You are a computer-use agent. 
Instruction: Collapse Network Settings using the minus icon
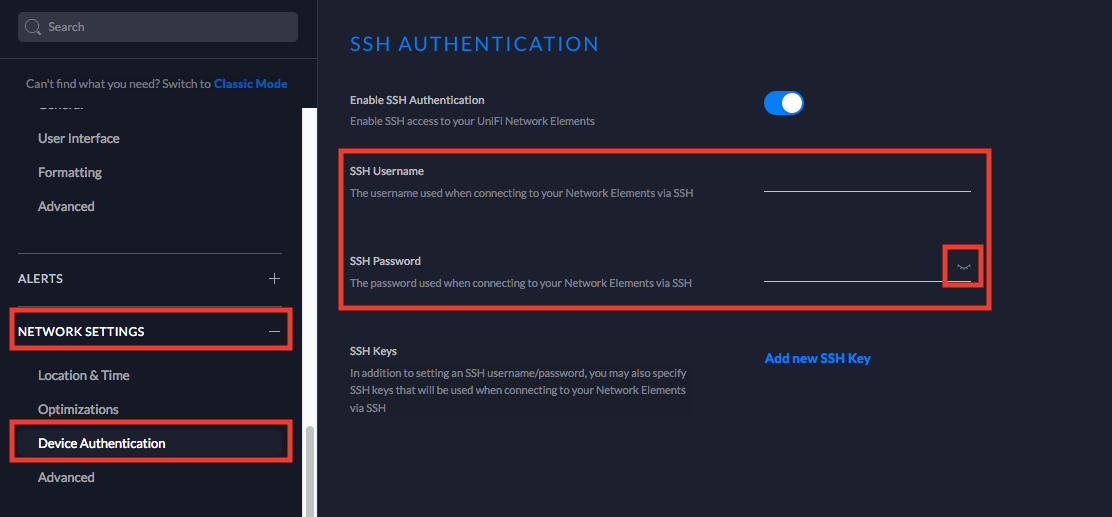click(x=274, y=331)
